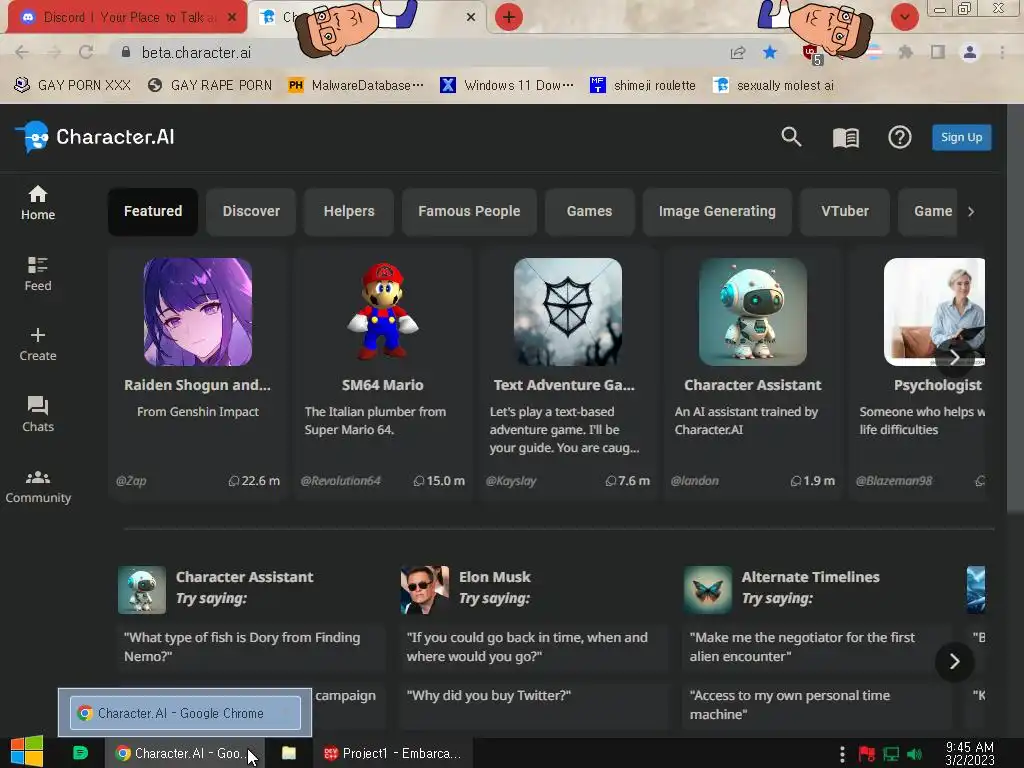Open the SM64 Mario character avatar
The image size is (1024, 768).
383,312
